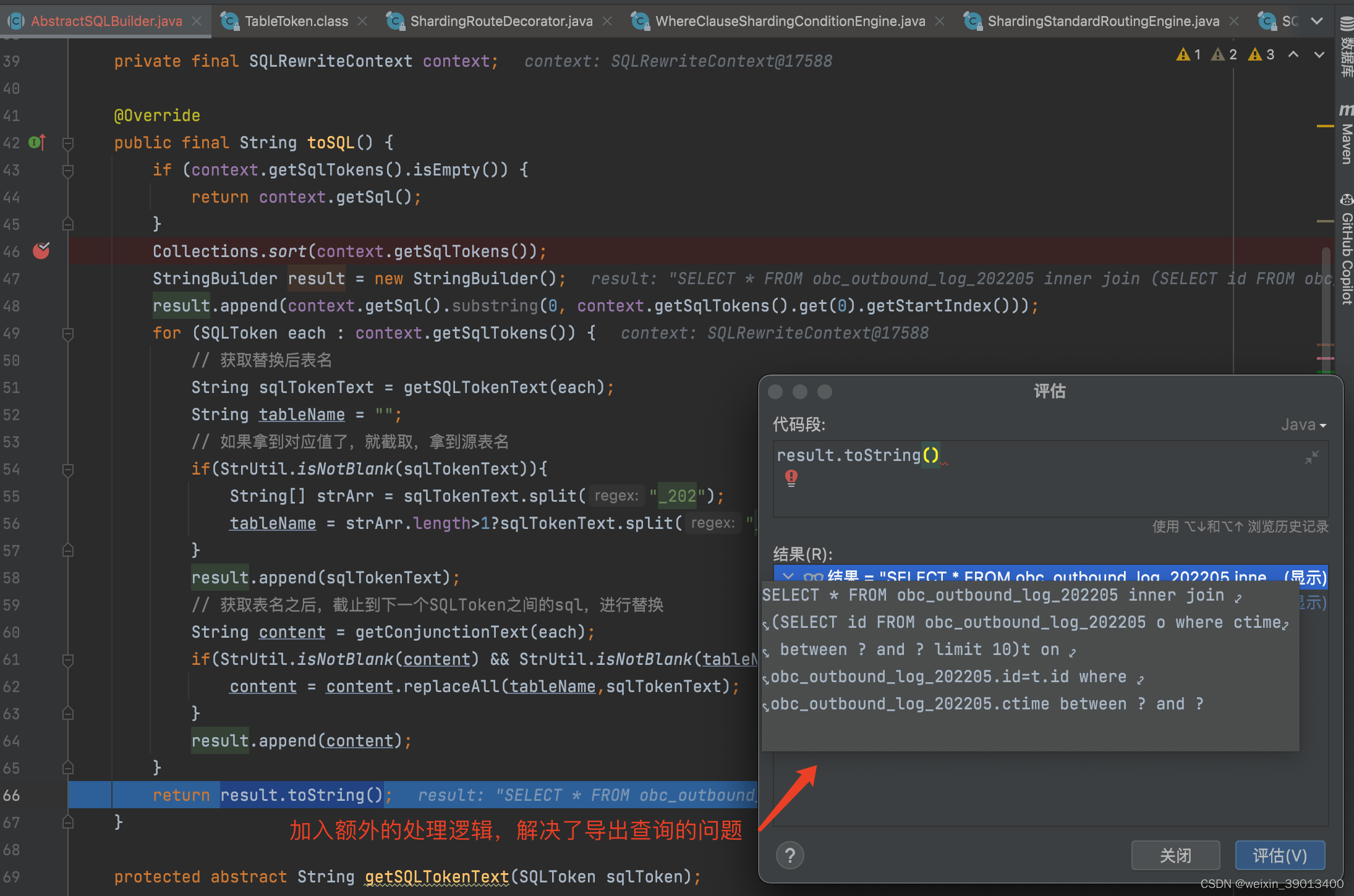The width and height of the screenshot is (1354, 896).
Task: Open help with the question mark button
Action: (790, 855)
